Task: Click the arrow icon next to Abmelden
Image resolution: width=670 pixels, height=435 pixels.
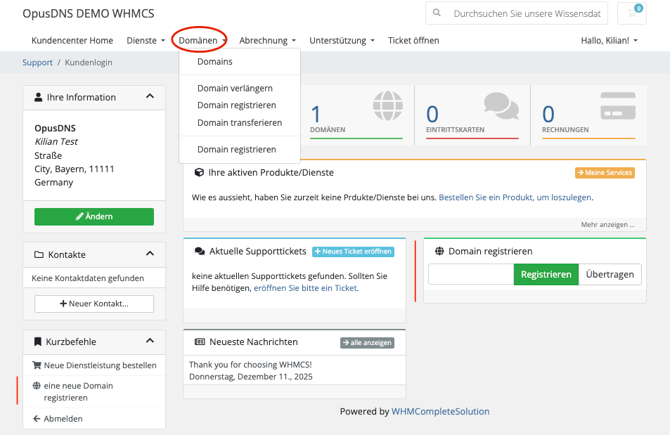Action: coord(37,419)
